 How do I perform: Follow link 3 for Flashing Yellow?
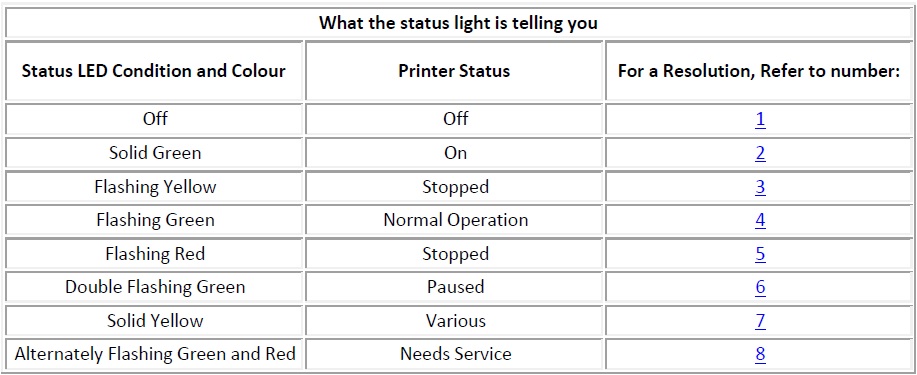pyautogui.click(x=760, y=187)
